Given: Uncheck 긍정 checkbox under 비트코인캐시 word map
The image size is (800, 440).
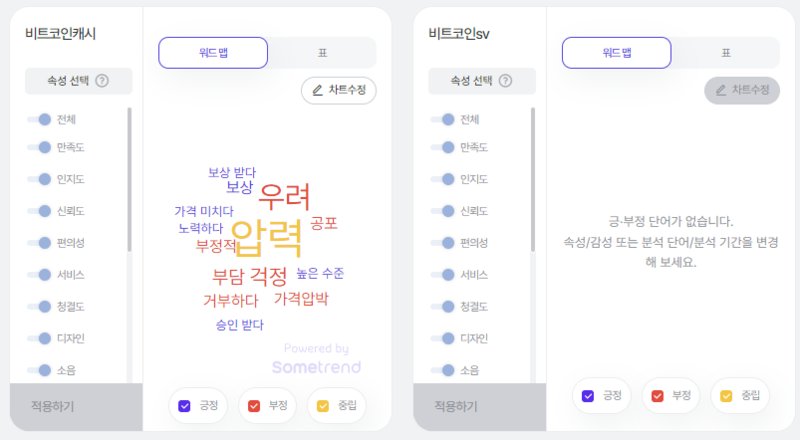Looking at the screenshot, I should click(x=184, y=406).
